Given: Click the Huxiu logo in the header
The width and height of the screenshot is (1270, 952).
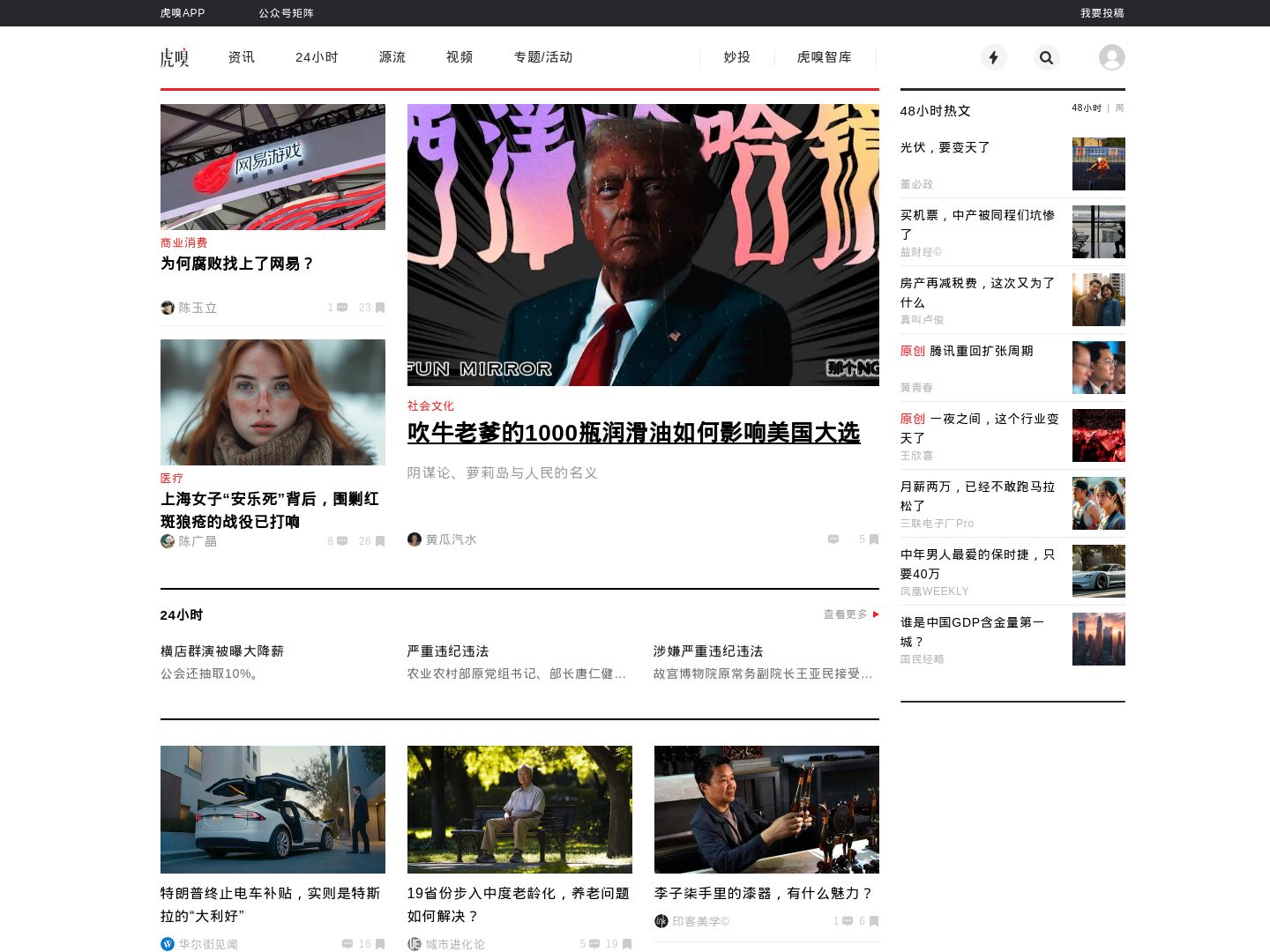Looking at the screenshot, I should click(x=175, y=57).
